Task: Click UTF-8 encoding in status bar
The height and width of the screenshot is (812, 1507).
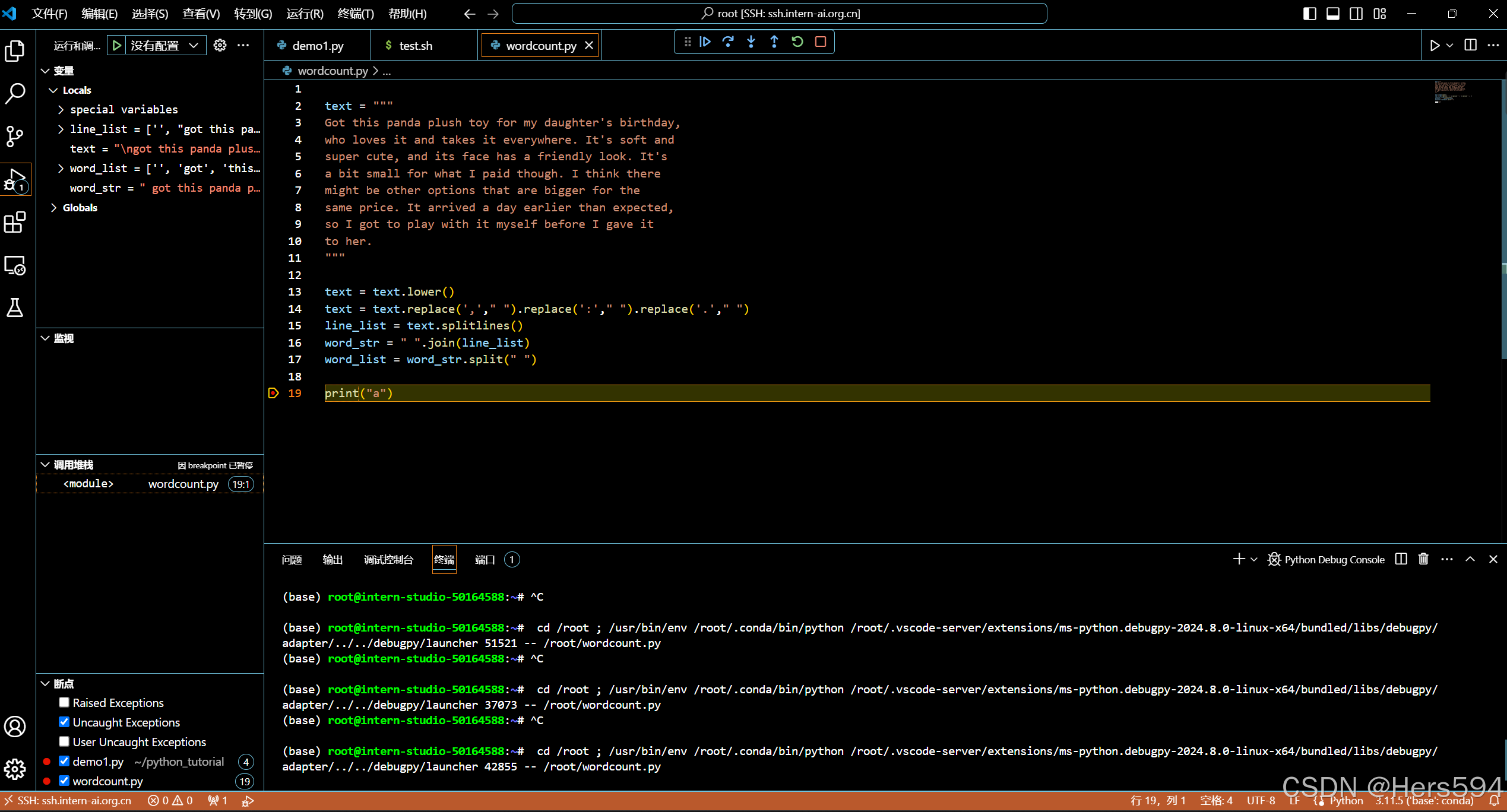Action: point(1260,800)
